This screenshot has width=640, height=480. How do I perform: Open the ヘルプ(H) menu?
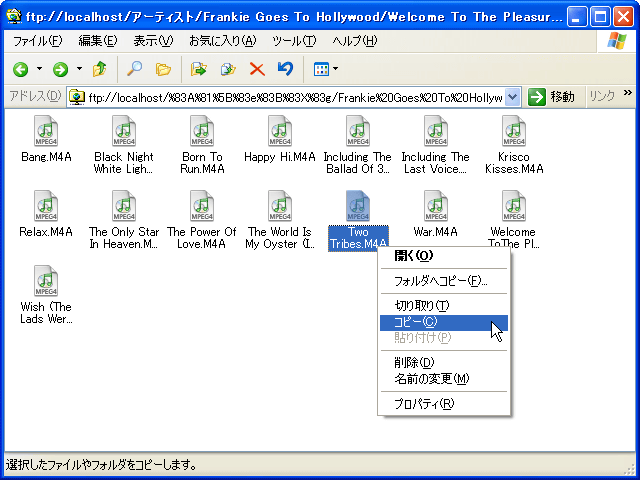[354, 41]
